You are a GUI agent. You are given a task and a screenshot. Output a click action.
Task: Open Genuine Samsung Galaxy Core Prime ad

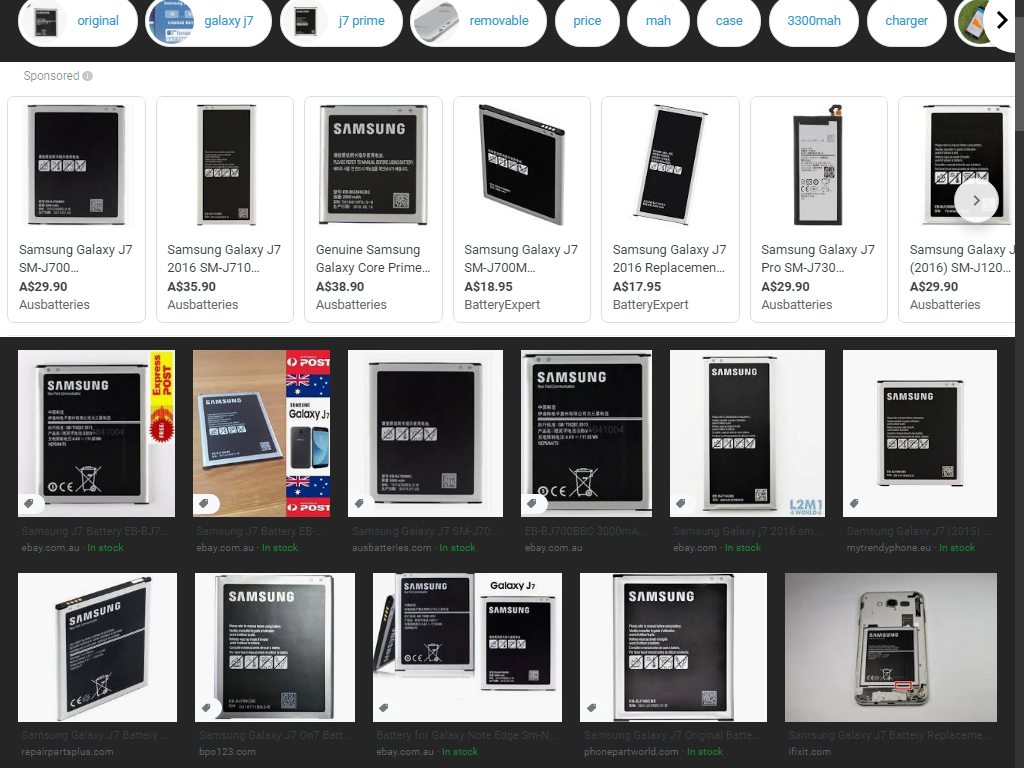[x=374, y=210]
